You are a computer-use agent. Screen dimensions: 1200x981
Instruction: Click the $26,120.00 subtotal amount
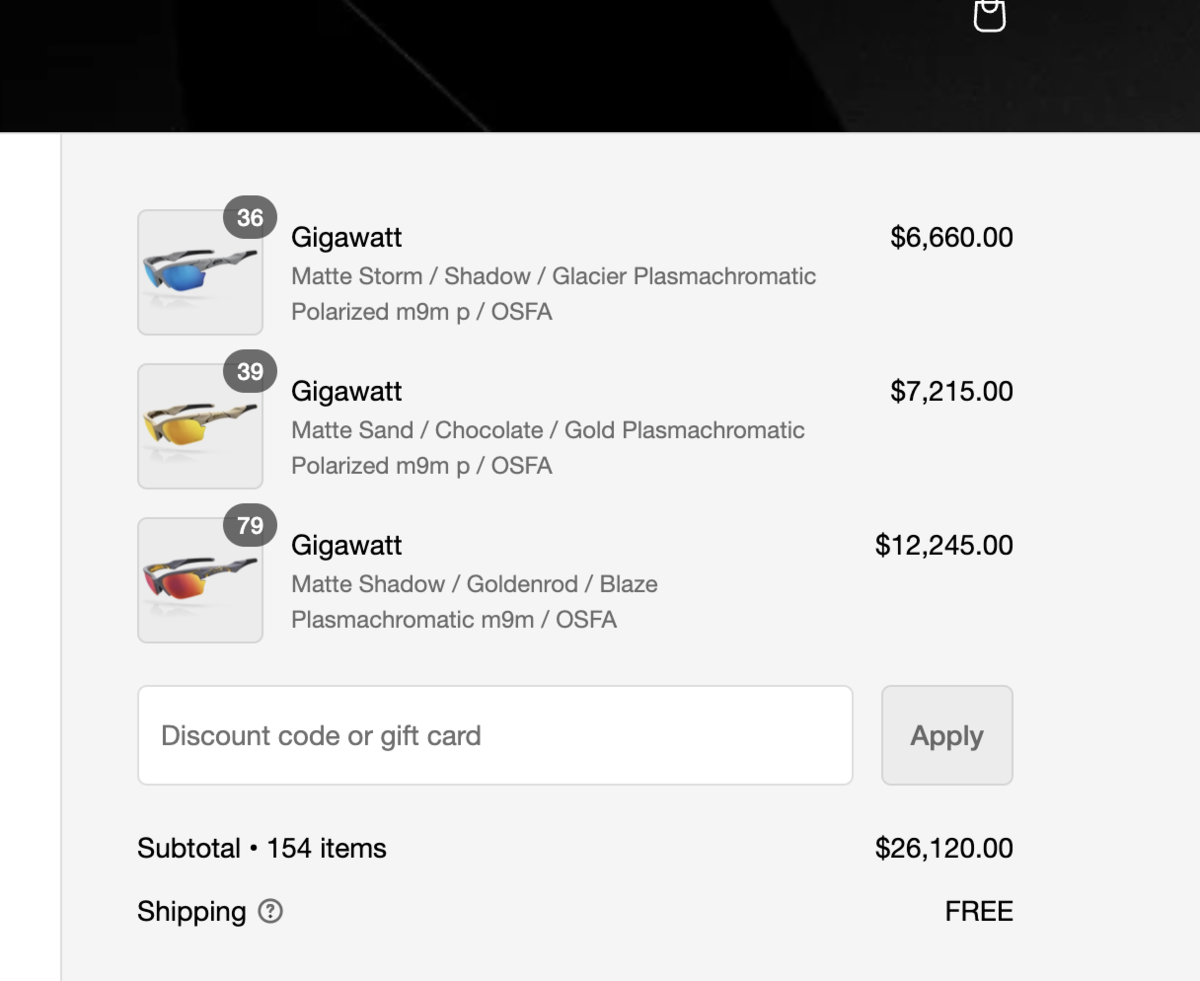tap(944, 849)
